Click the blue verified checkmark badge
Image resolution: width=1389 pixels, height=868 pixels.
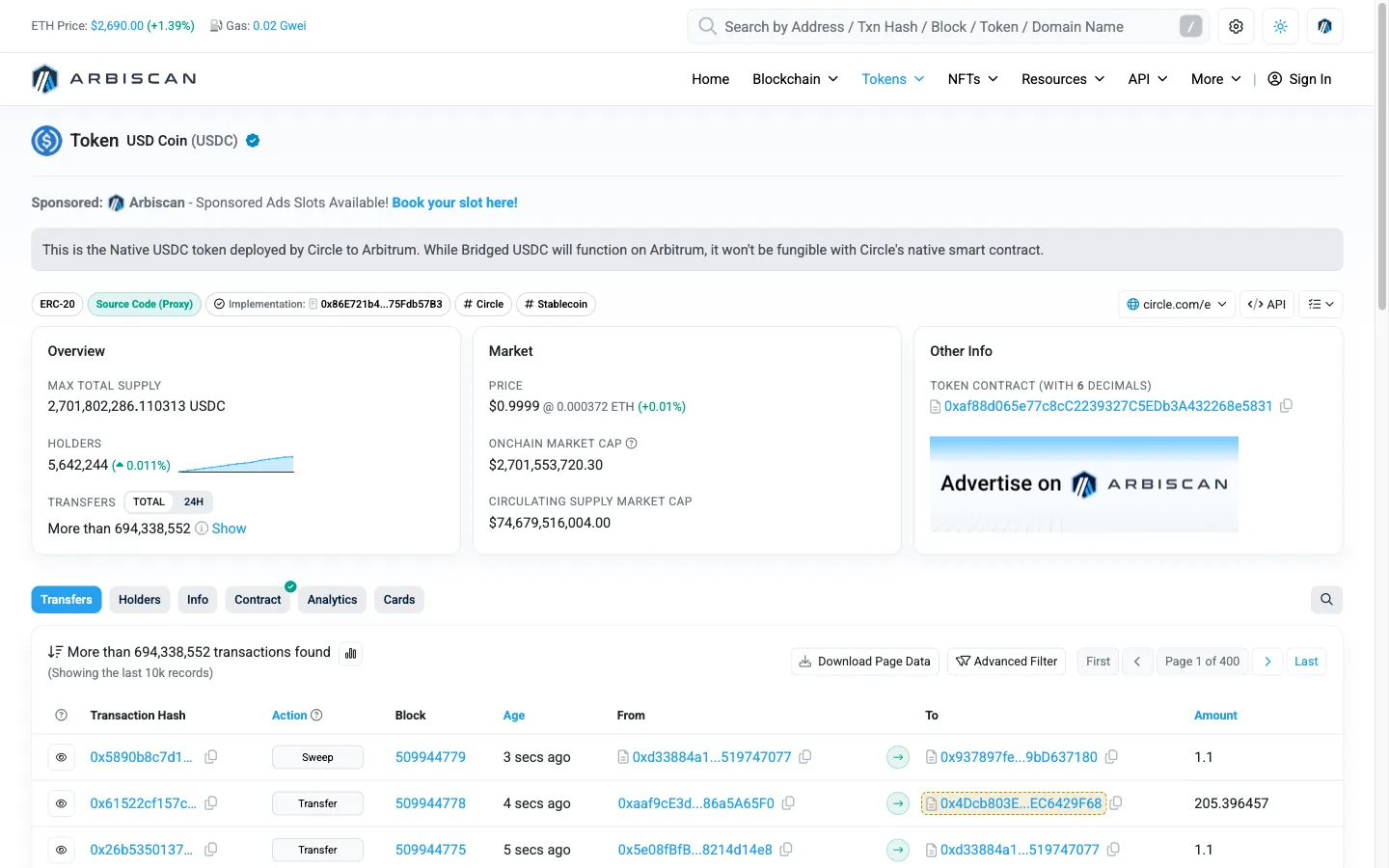253,141
